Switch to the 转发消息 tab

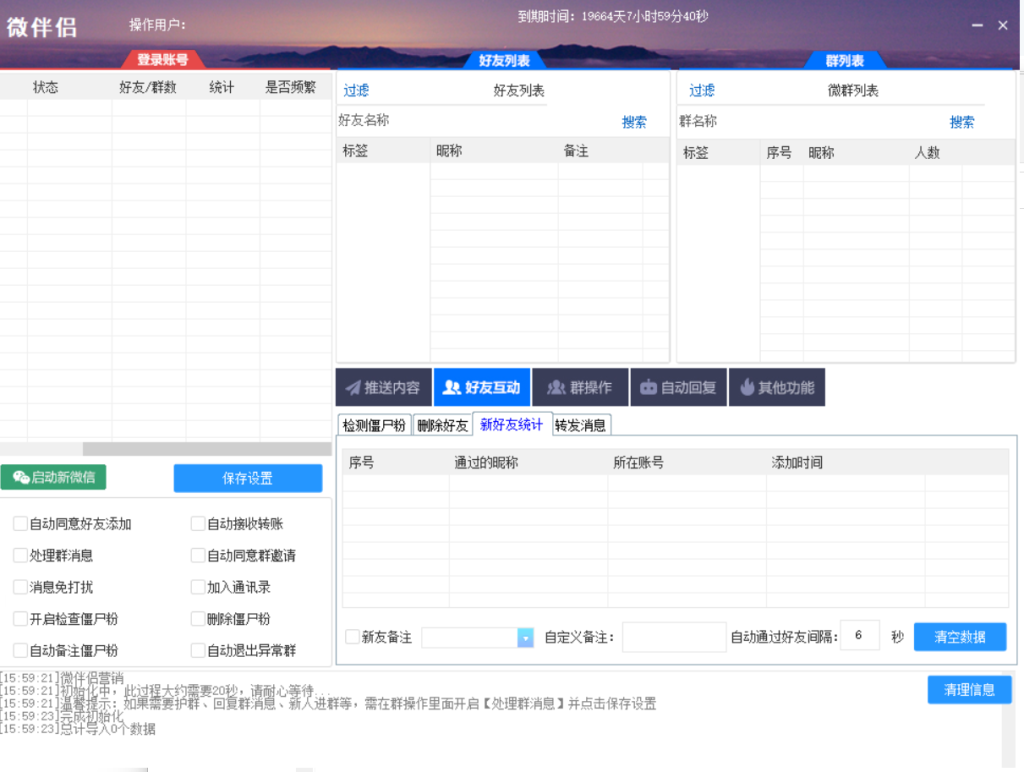pyautogui.click(x=581, y=425)
